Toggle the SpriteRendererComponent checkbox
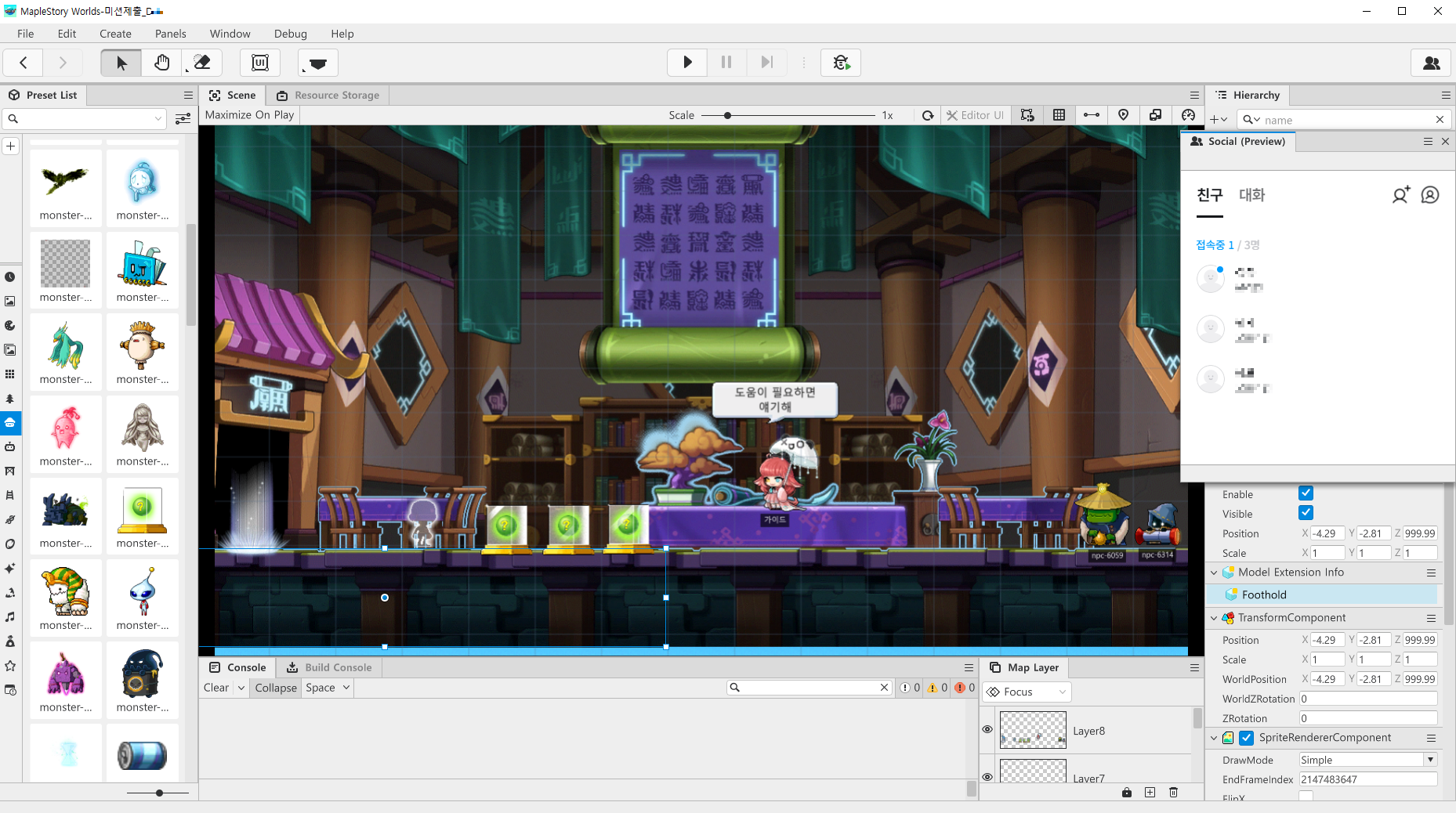Screen dimensions: 1456x813 [x=1246, y=738]
